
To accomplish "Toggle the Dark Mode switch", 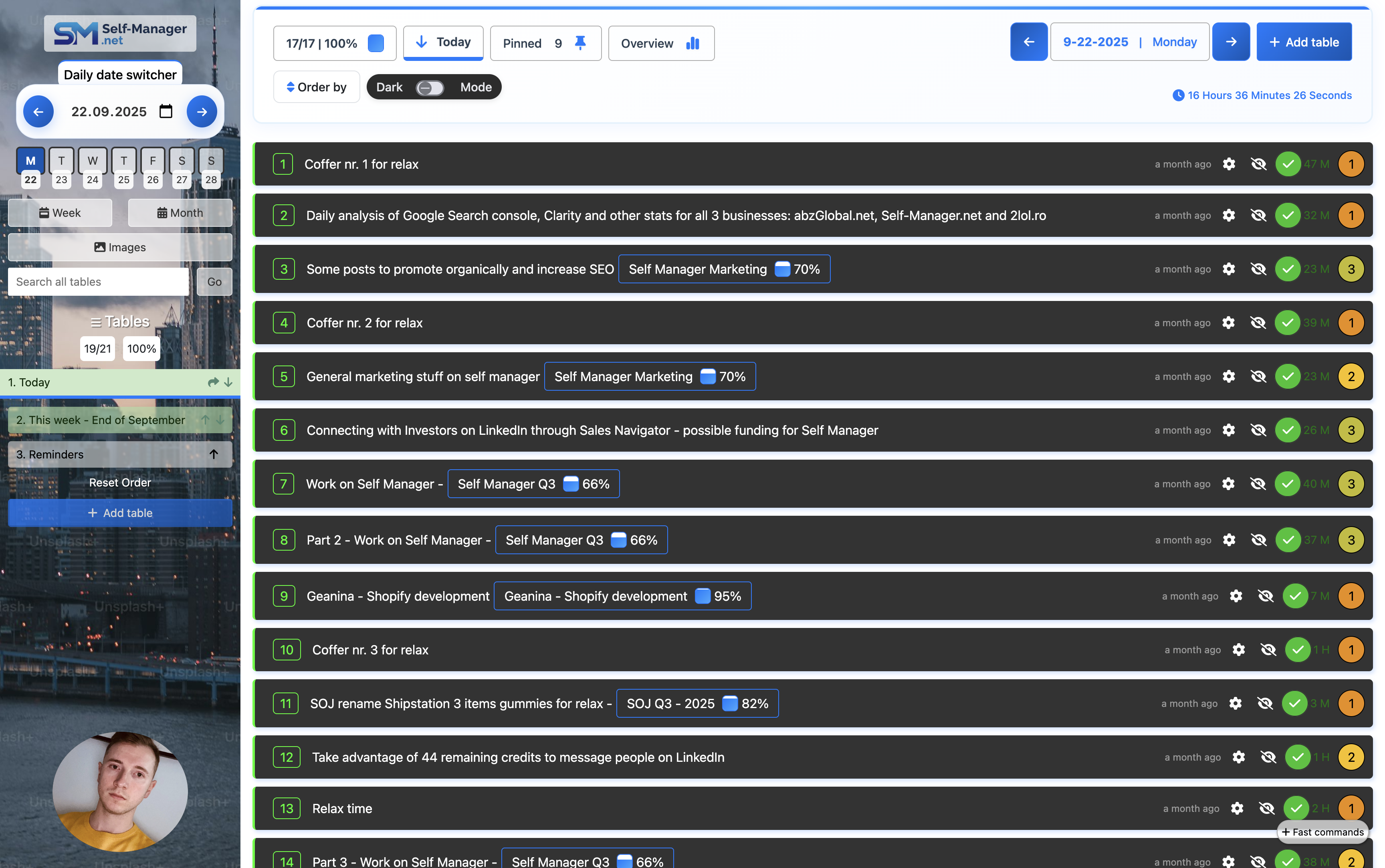I will [x=429, y=87].
